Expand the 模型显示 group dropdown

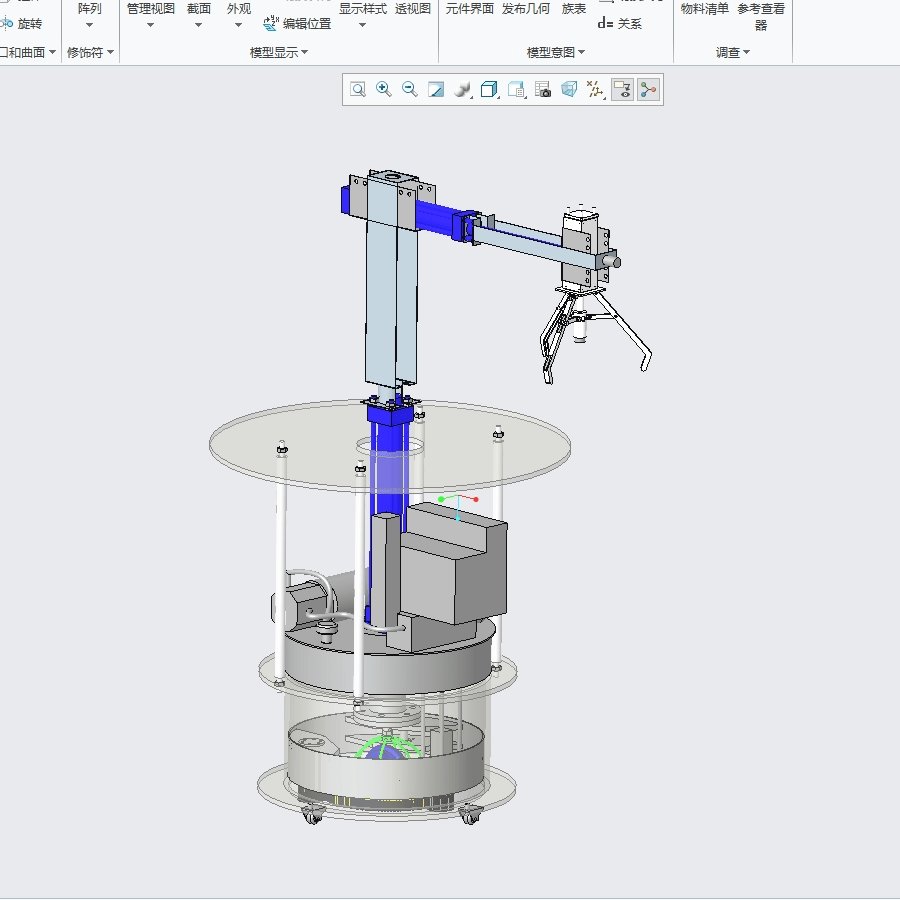pos(279,53)
